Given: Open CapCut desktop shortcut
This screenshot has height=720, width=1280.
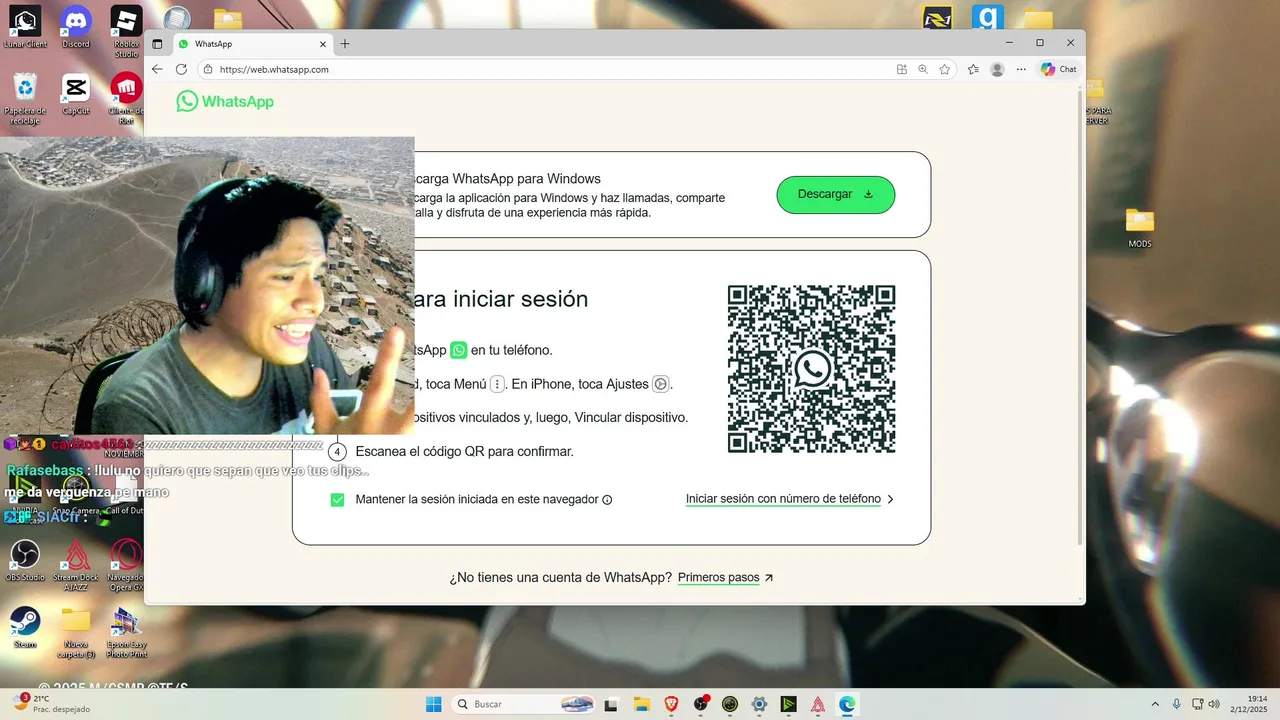Looking at the screenshot, I should (76, 95).
